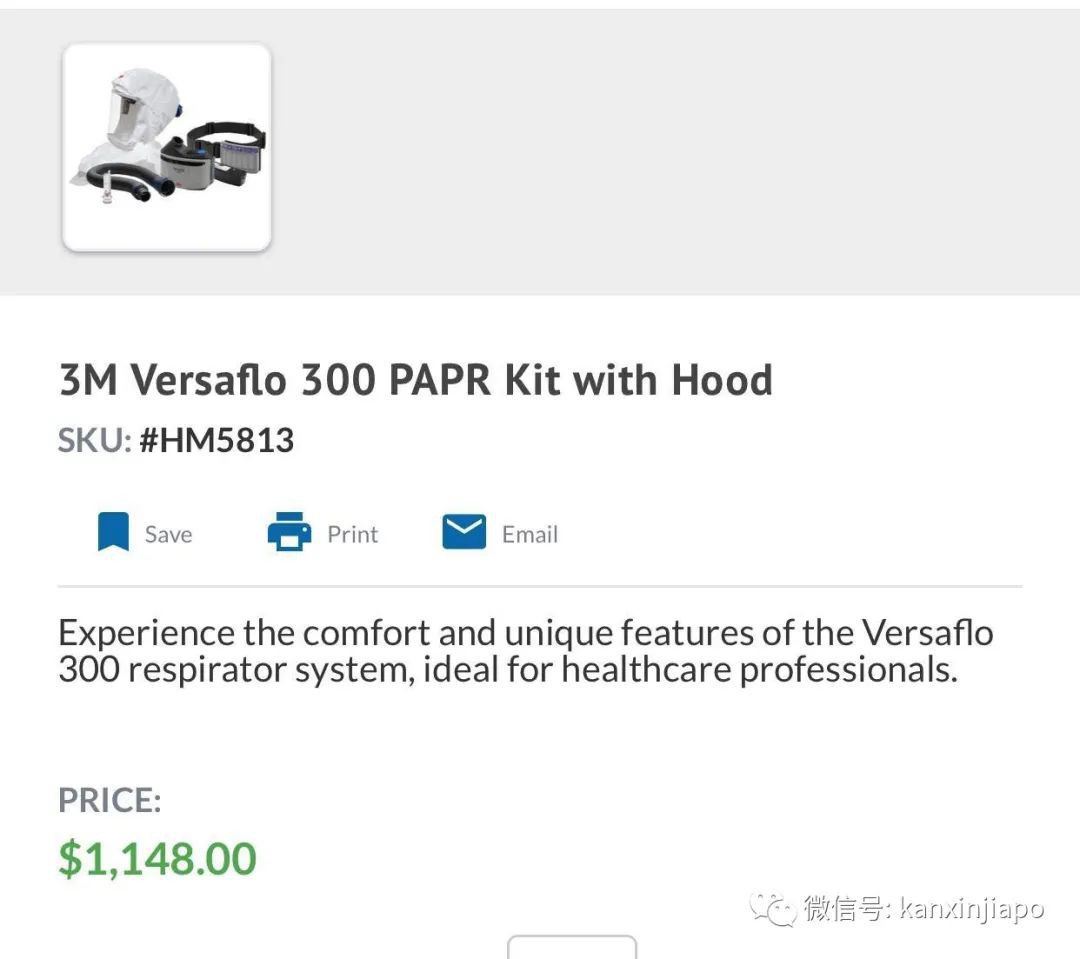Click the product title 3M Versaflo 300 PAPR Kit
Viewport: 1080px width, 959px height.
[x=416, y=380]
